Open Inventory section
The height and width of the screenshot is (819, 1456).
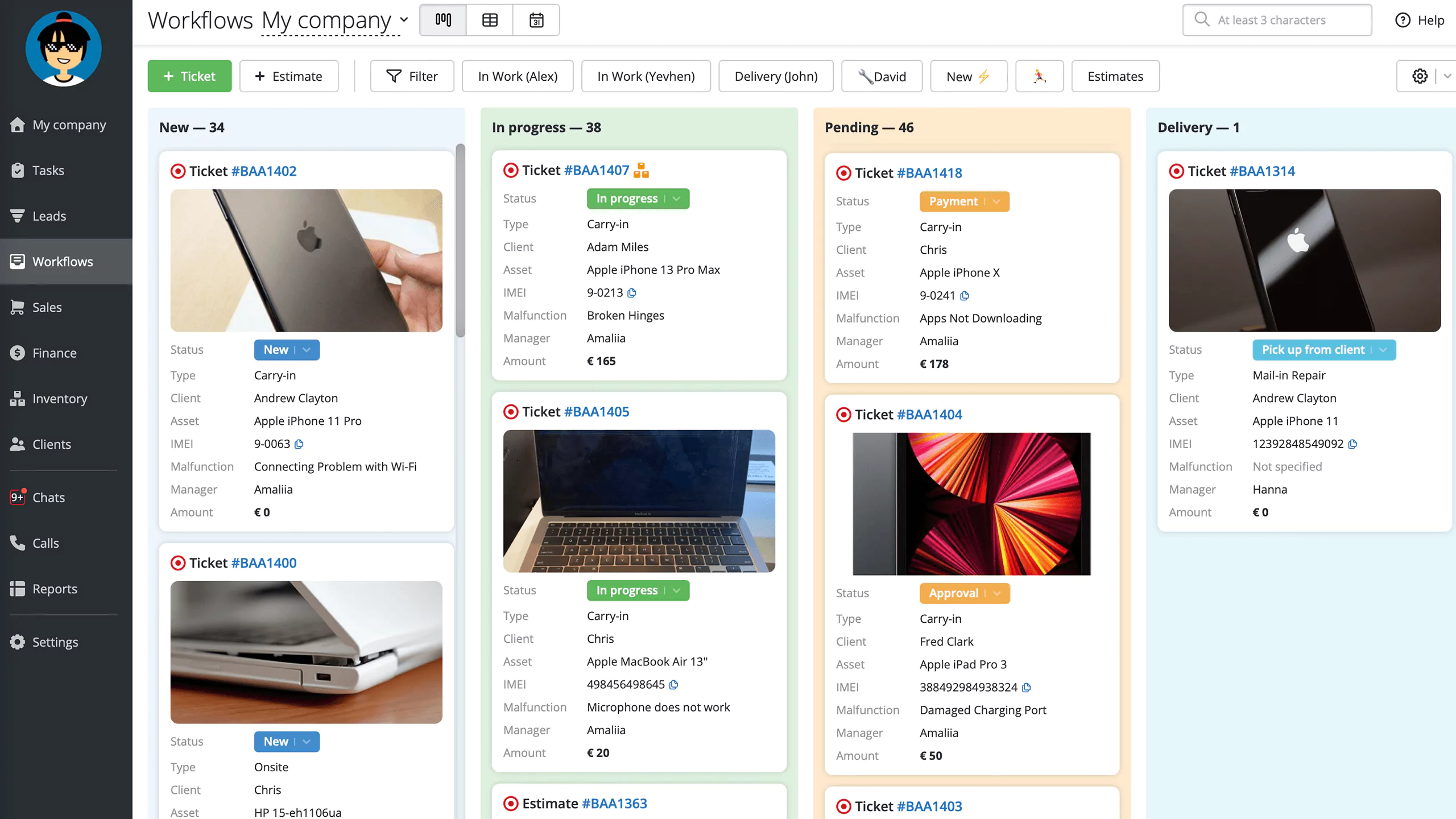coord(66,399)
